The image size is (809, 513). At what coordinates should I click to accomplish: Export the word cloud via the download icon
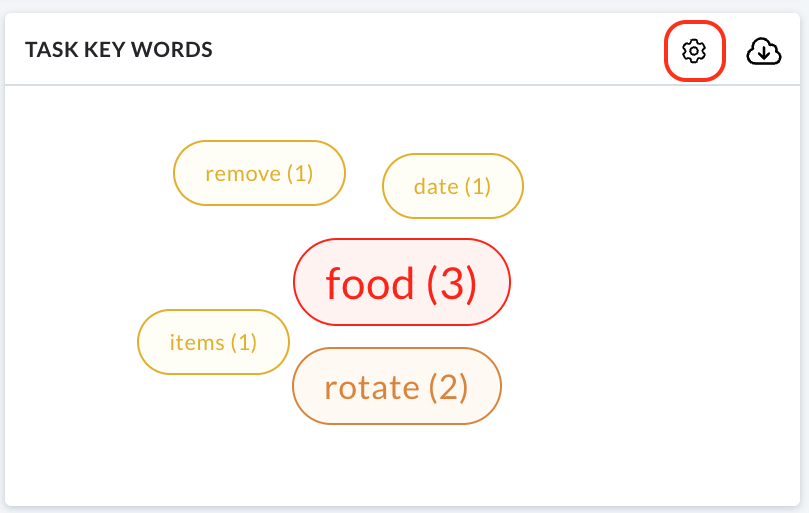(764, 51)
